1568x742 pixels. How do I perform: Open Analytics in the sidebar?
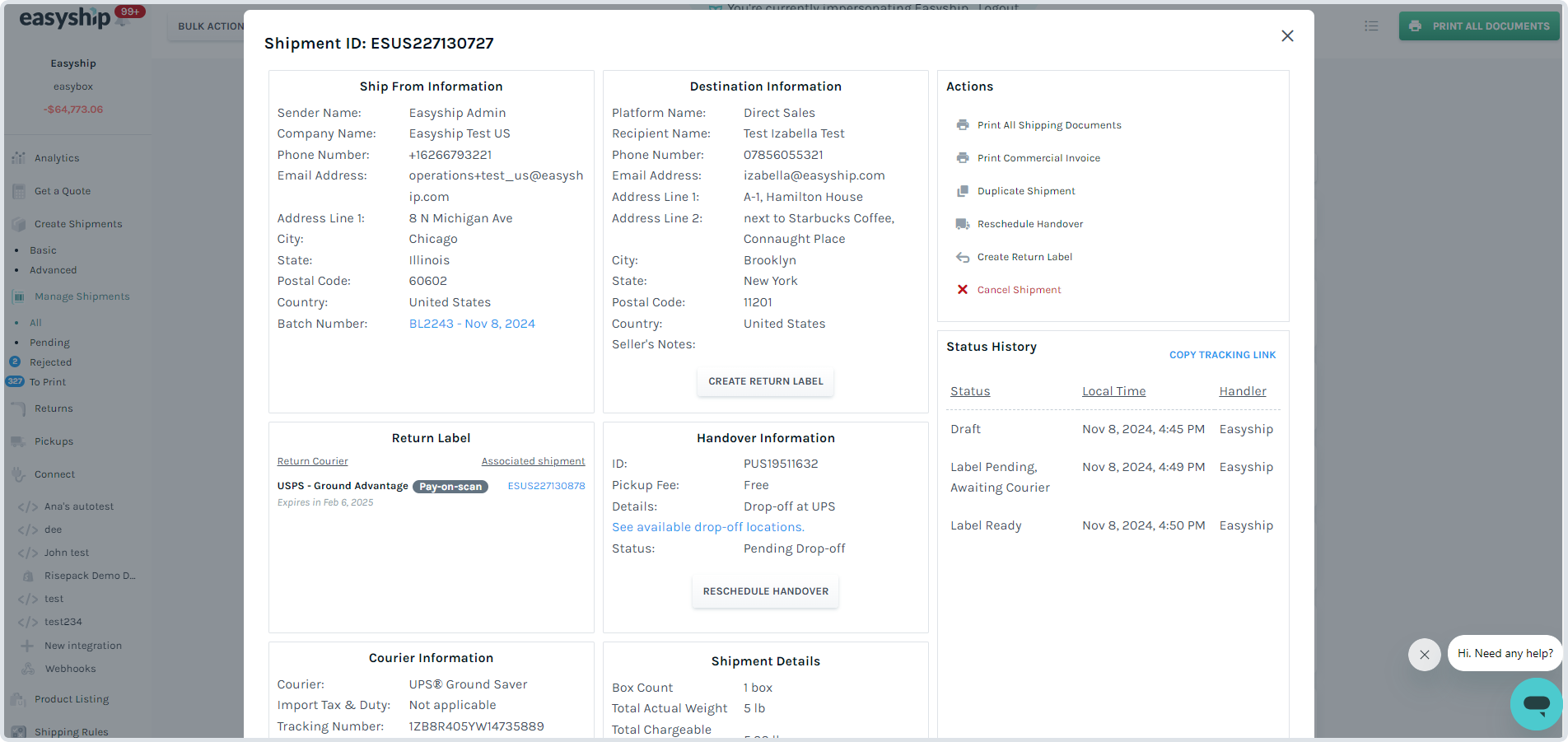coord(57,158)
